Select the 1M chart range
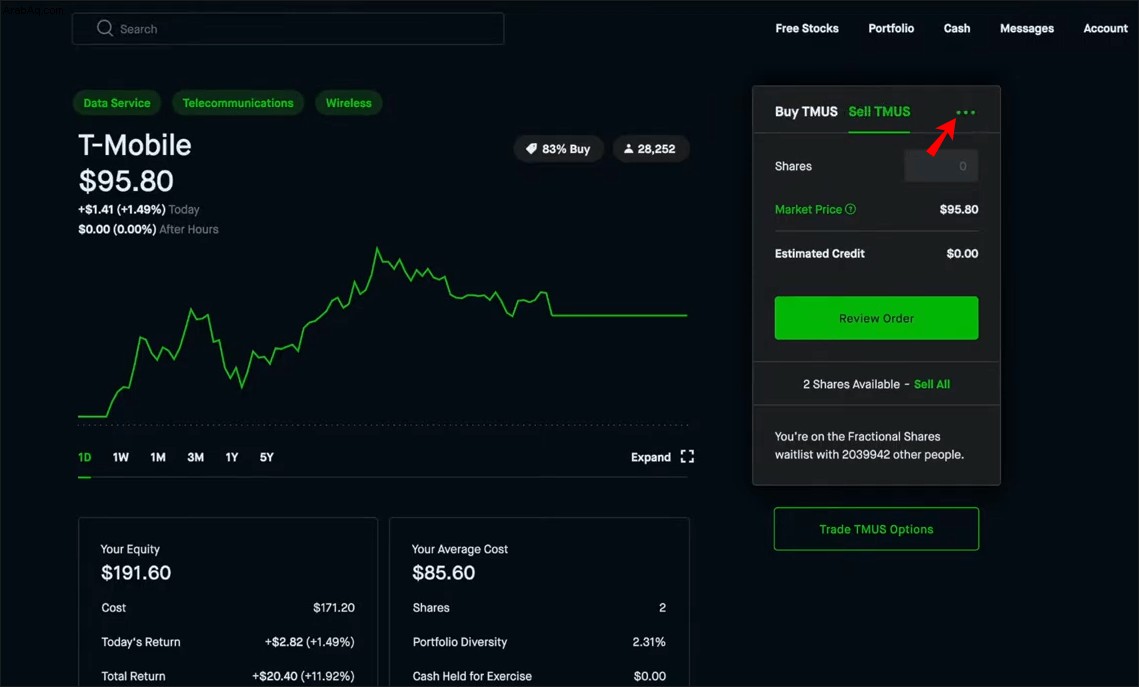Image resolution: width=1139 pixels, height=687 pixels. pos(158,458)
